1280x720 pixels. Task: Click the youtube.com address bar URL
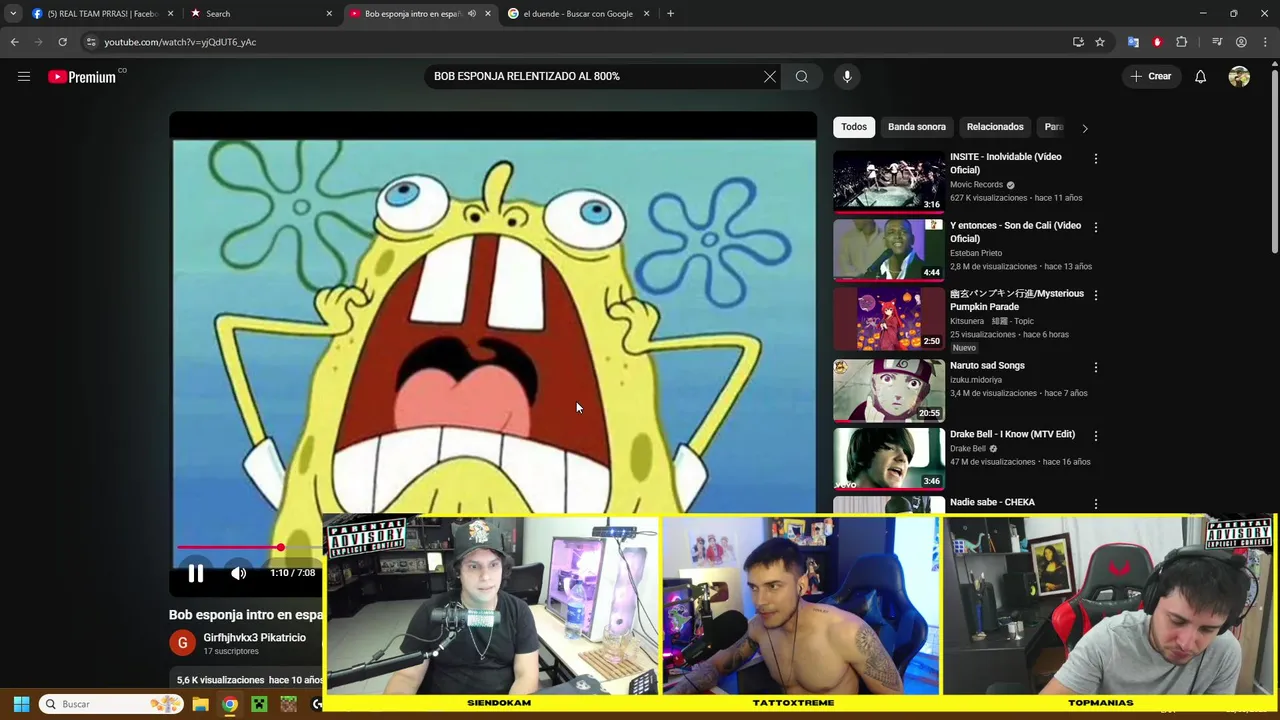click(x=180, y=42)
